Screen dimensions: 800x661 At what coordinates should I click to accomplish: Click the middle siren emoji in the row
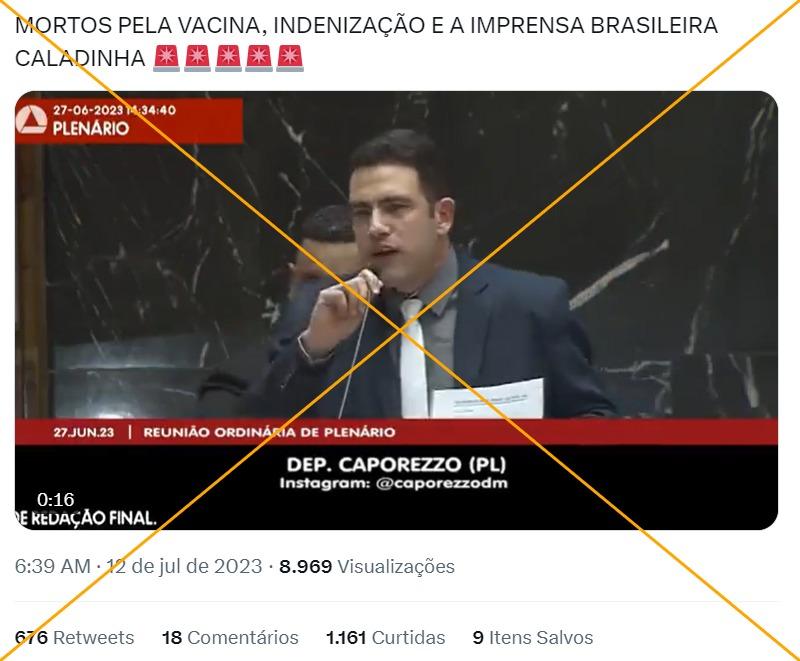[x=228, y=58]
